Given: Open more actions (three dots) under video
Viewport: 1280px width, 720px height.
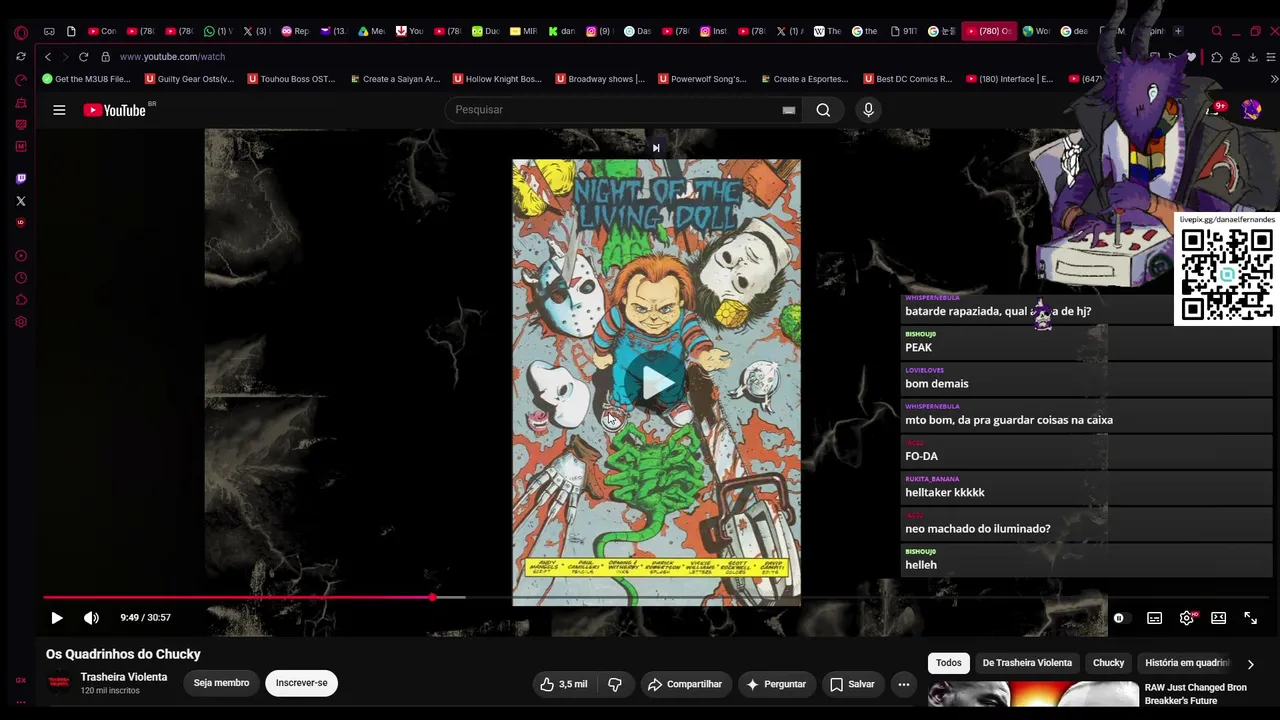Looking at the screenshot, I should (903, 684).
